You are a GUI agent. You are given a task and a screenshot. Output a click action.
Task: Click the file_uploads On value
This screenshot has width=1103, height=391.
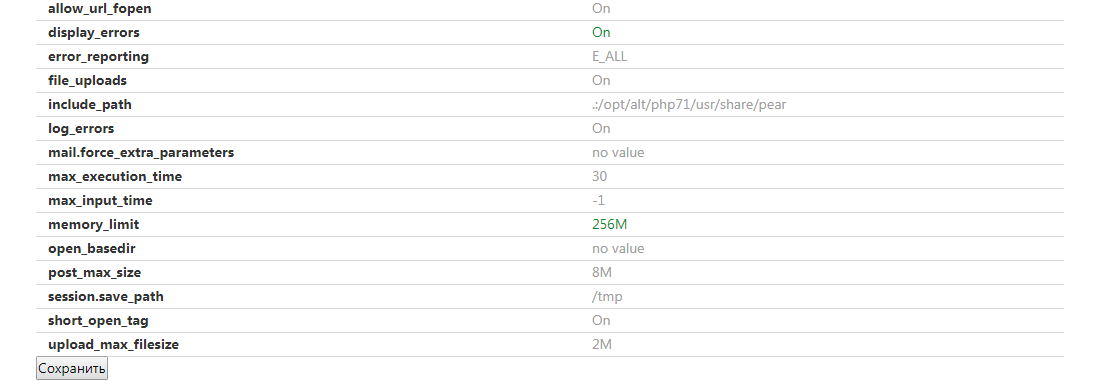point(601,80)
